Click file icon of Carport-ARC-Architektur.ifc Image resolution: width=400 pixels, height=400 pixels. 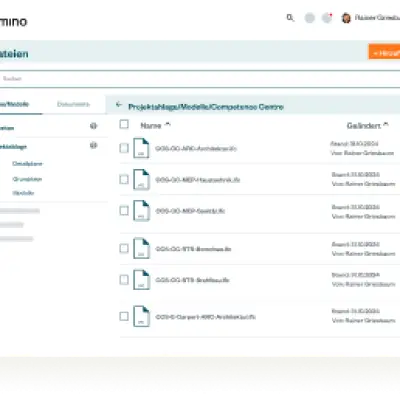click(x=141, y=316)
